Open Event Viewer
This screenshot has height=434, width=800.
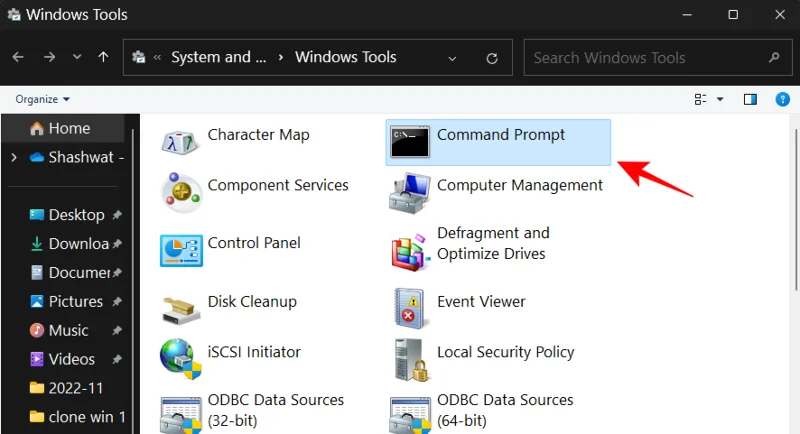481,302
